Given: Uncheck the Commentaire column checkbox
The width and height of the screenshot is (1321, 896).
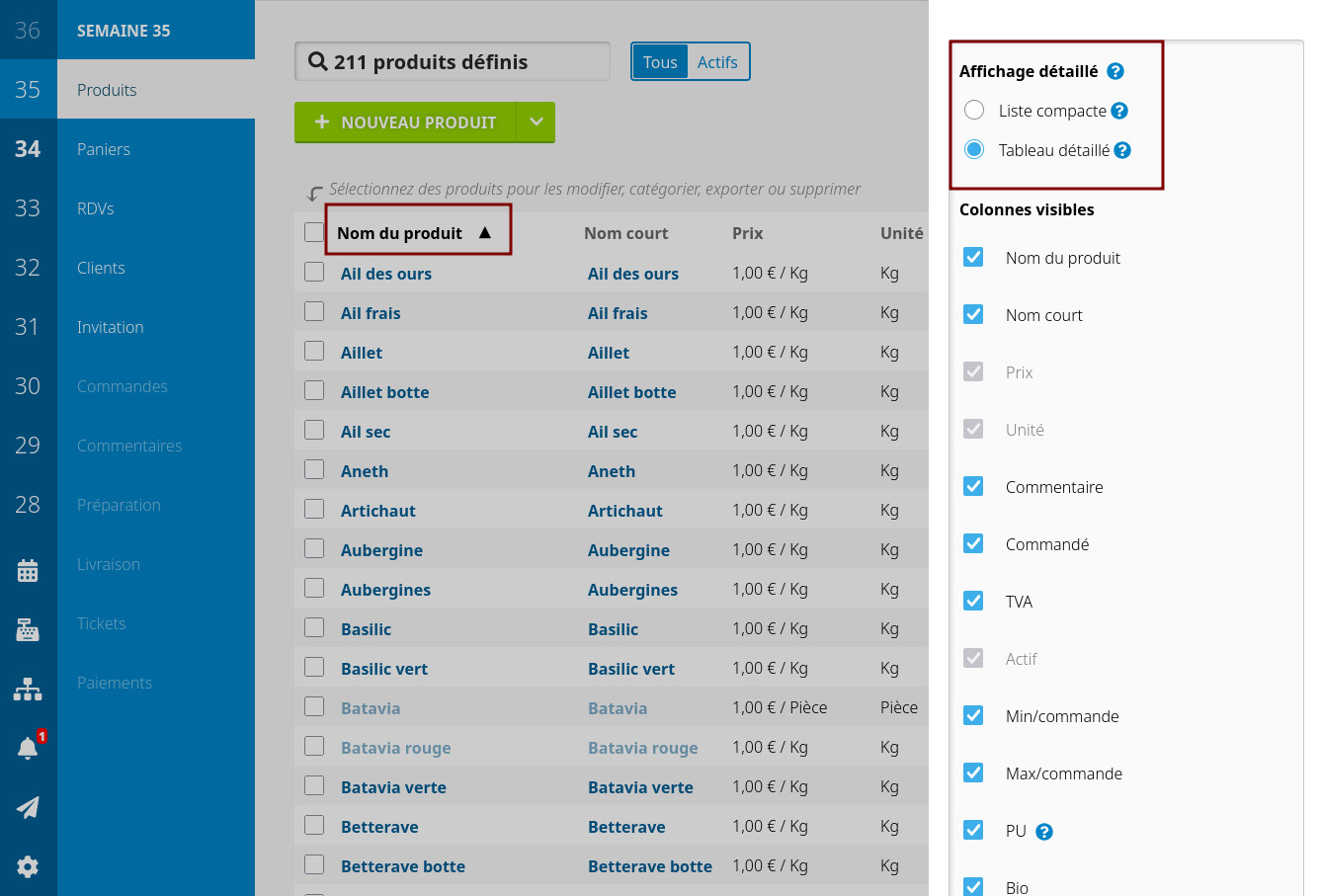Looking at the screenshot, I should (973, 486).
